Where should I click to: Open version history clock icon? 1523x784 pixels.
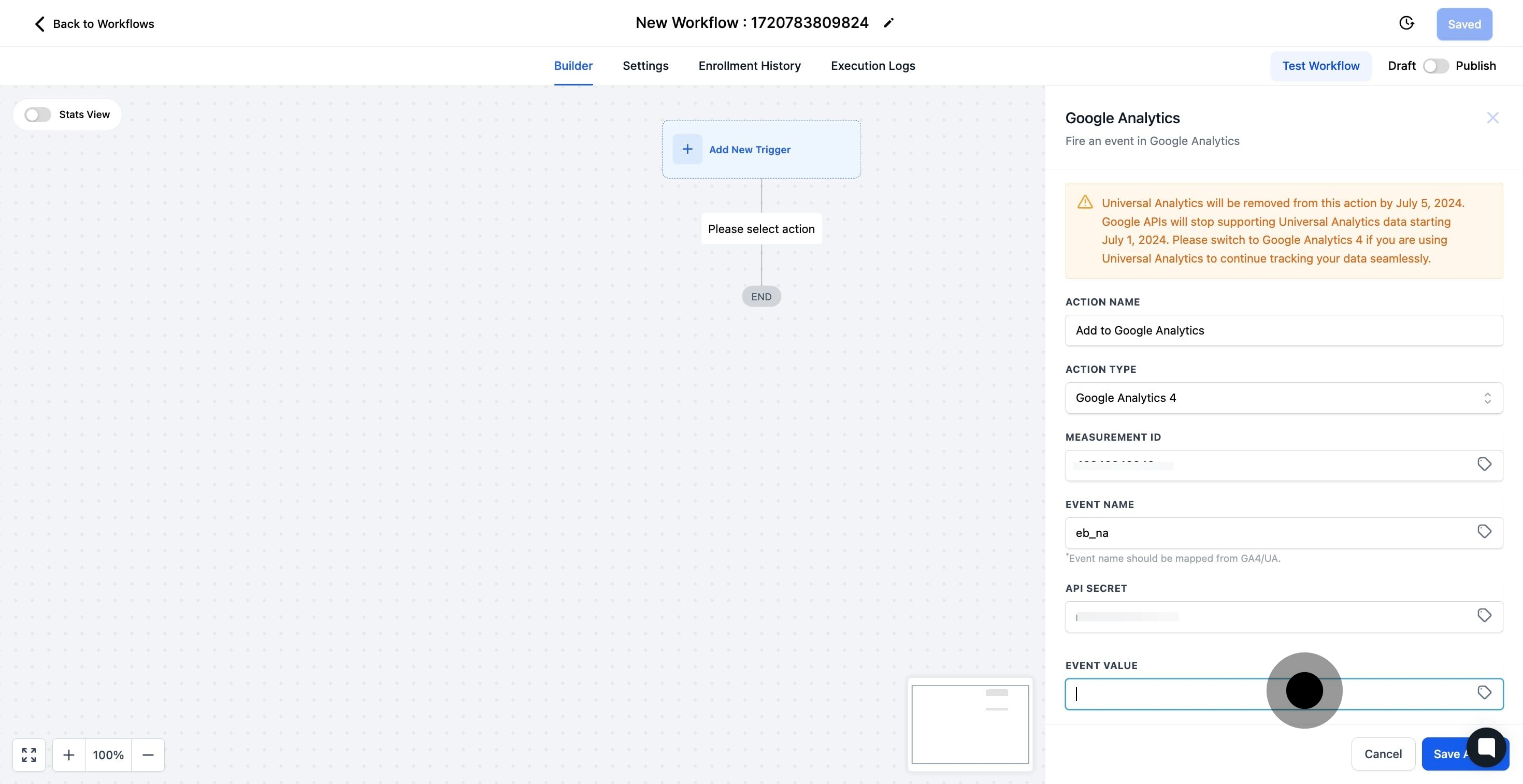click(x=1406, y=23)
